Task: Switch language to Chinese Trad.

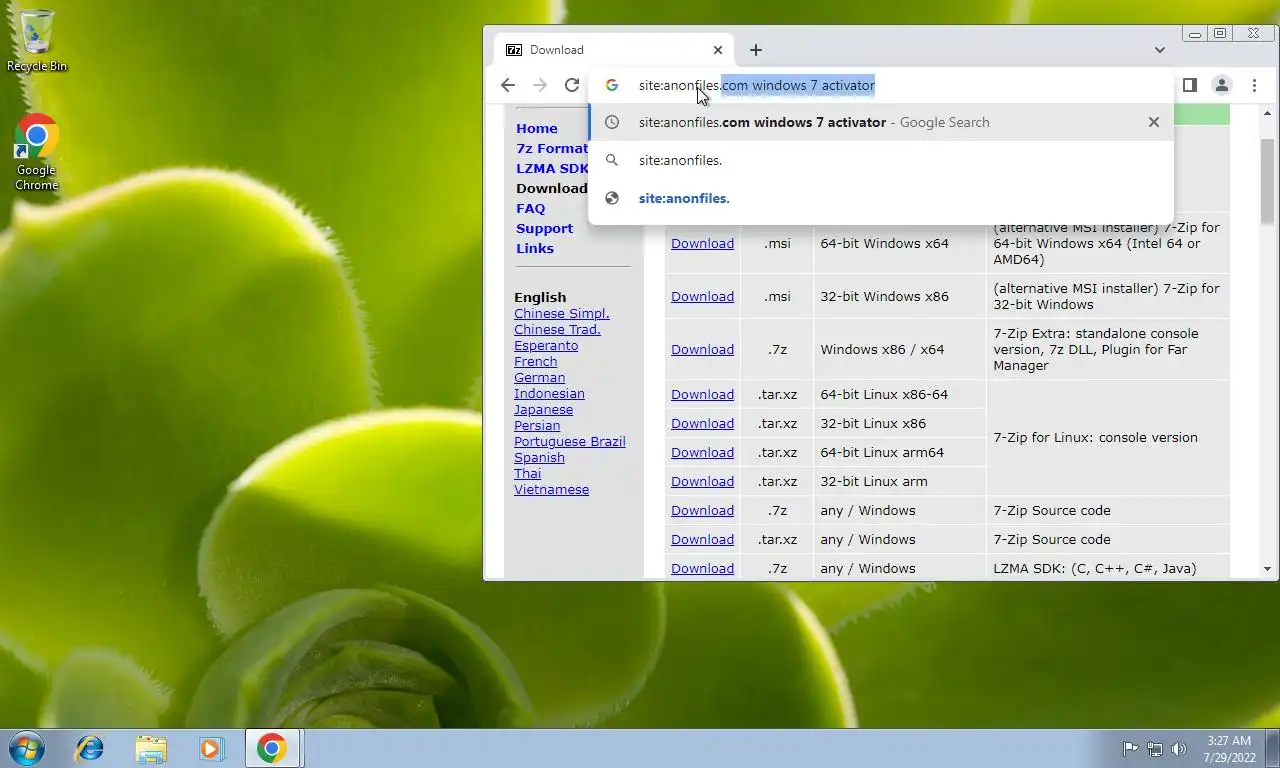Action: pos(558,329)
